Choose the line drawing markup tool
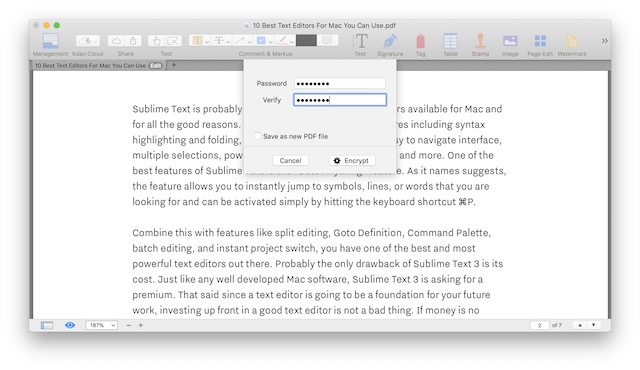This screenshot has height=370, width=640. (x=240, y=40)
